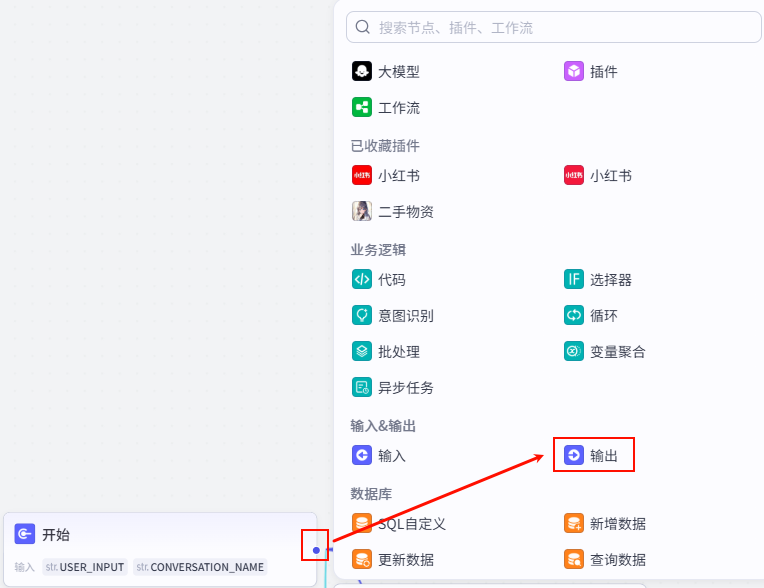The image size is (764, 588).
Task: Choose the first 小红书 plugin icon
Action: point(362,175)
